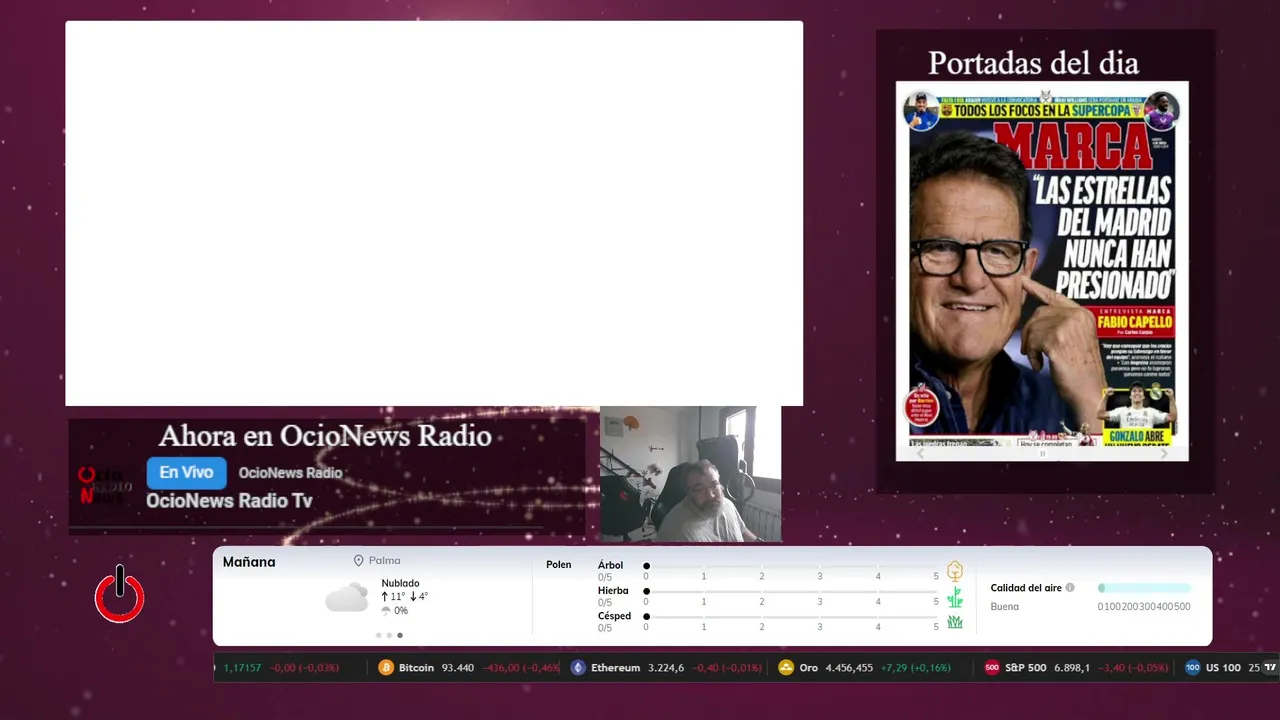Open the US 100 ticker label
The height and width of the screenshot is (720, 1280).
point(1223,667)
